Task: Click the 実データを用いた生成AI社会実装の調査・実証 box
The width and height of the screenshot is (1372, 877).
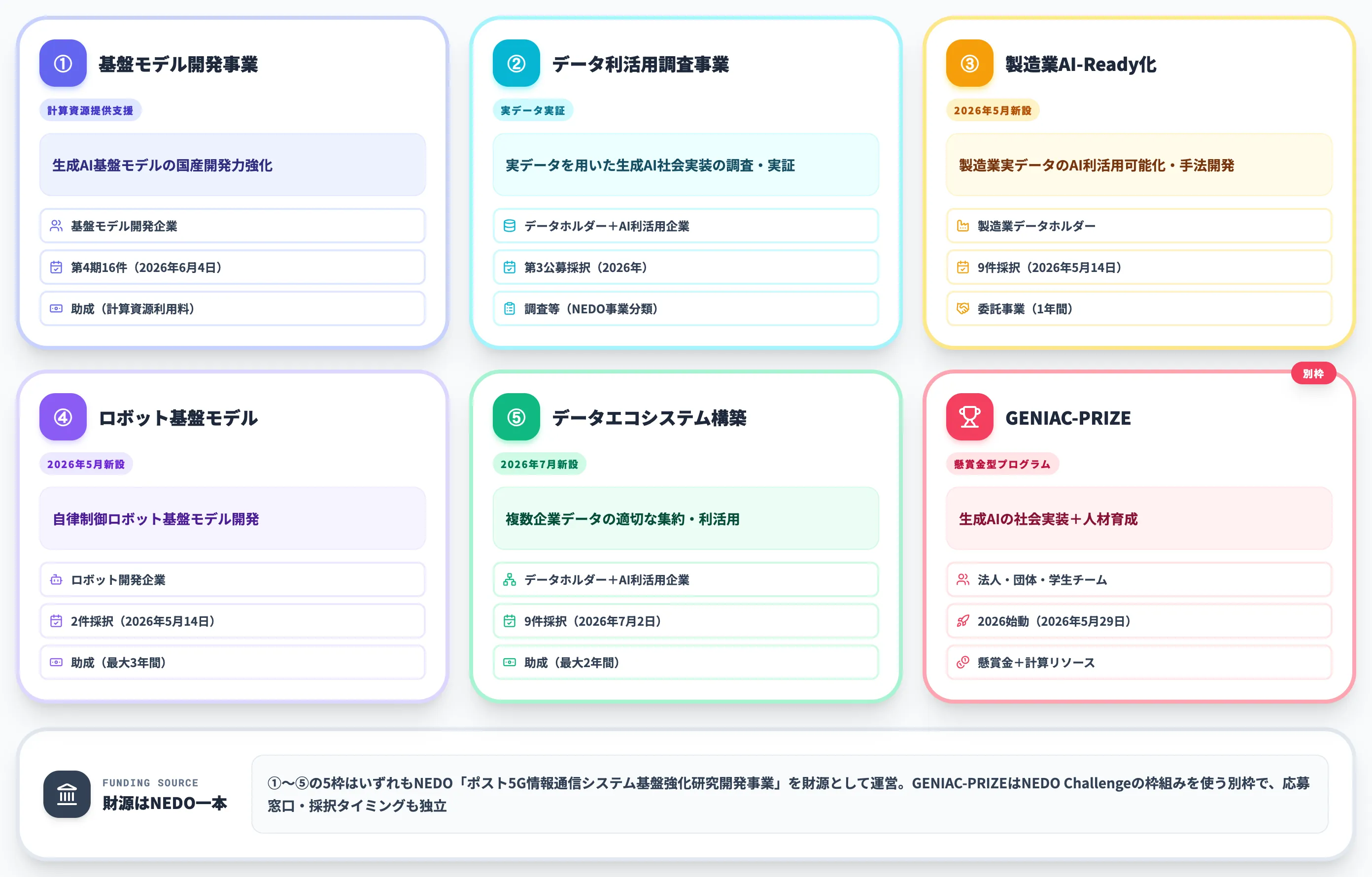Action: pyautogui.click(x=686, y=165)
